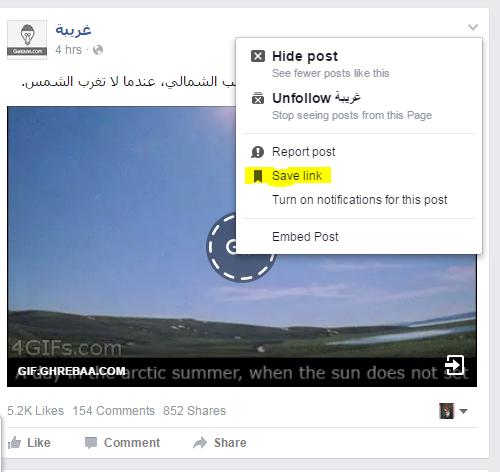The width and height of the screenshot is (500, 472).
Task: Play the GIF using the circle button
Action: [241, 247]
